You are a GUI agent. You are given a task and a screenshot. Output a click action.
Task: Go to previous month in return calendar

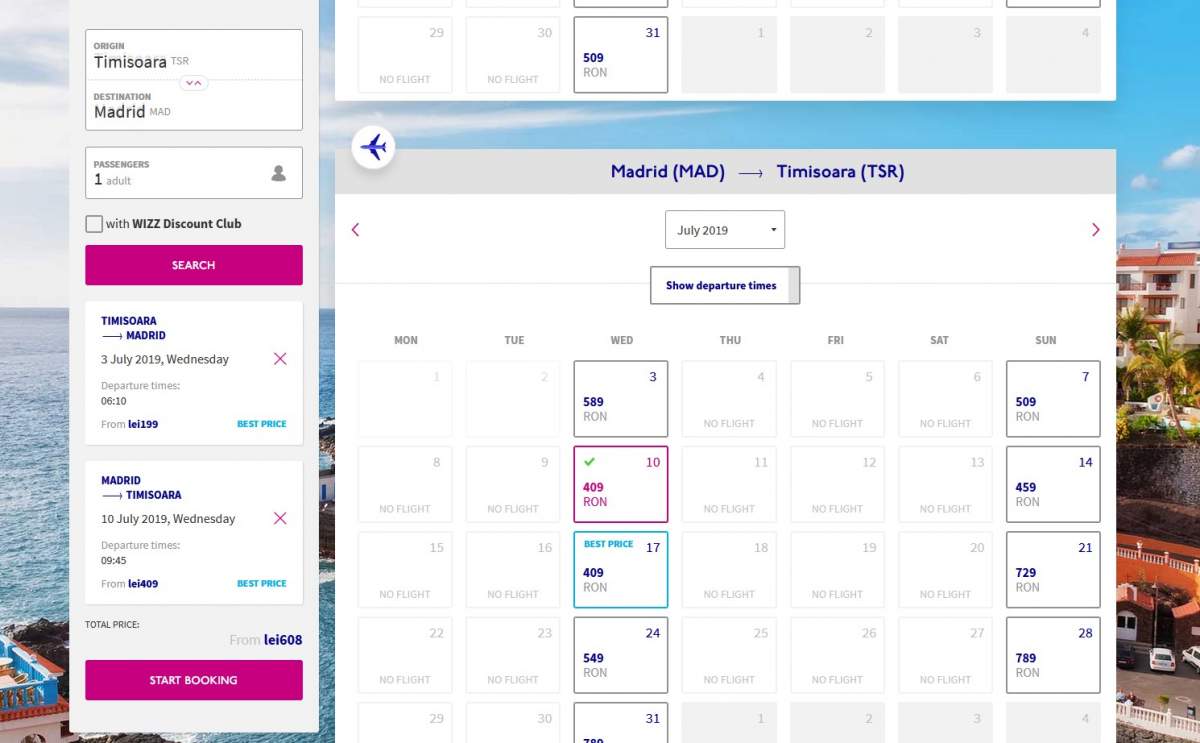point(355,230)
